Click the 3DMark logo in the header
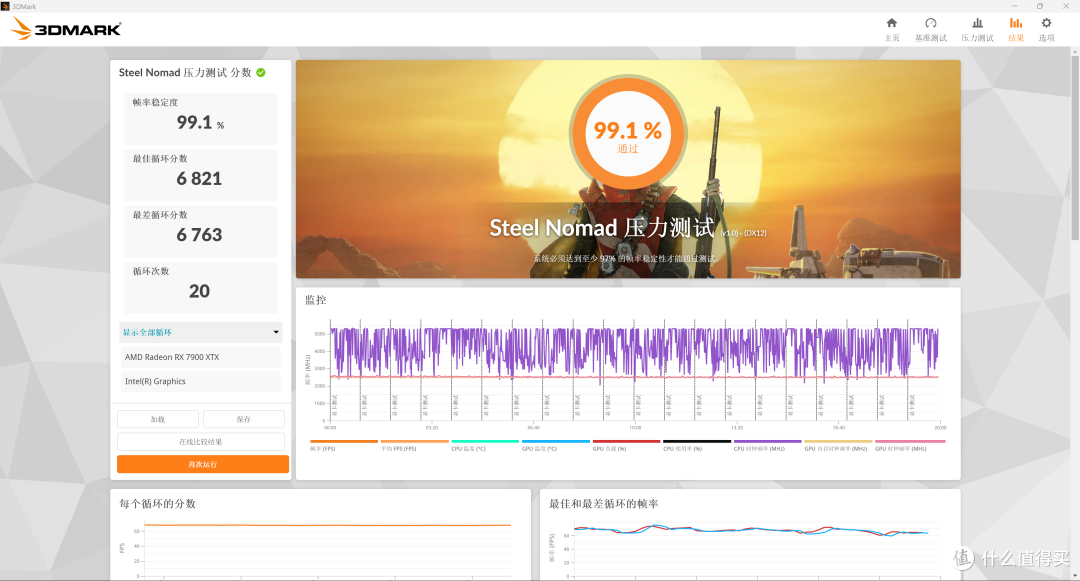The image size is (1080, 581). pos(67,29)
